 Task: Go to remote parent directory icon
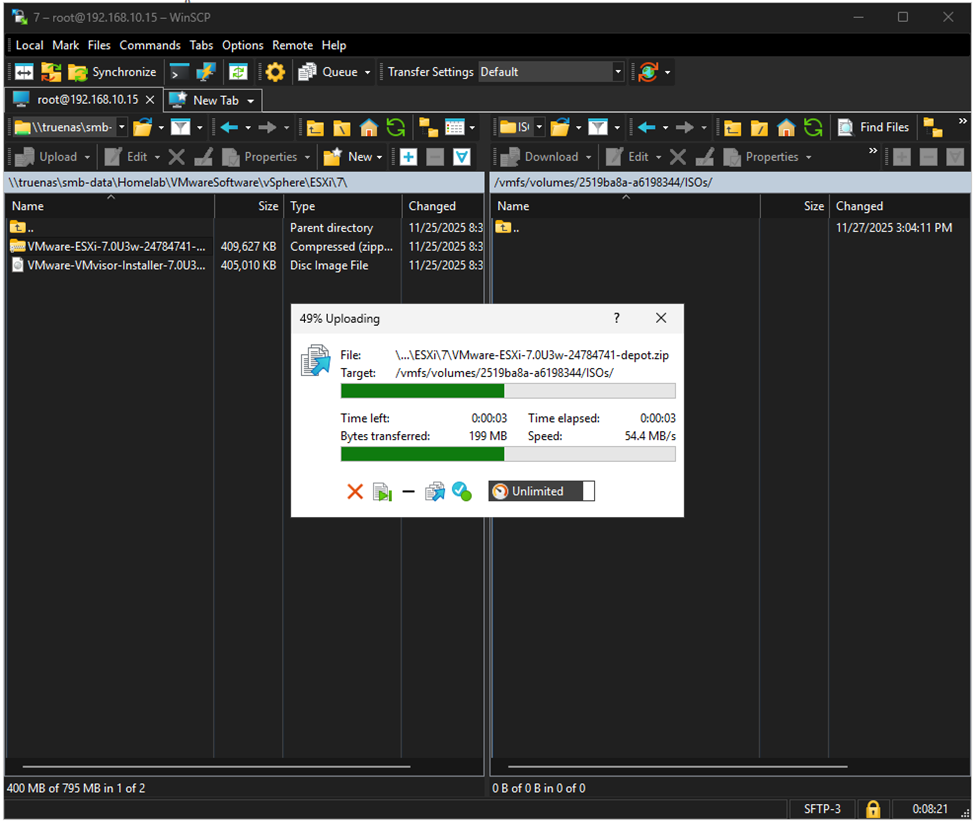pyautogui.click(x=733, y=127)
